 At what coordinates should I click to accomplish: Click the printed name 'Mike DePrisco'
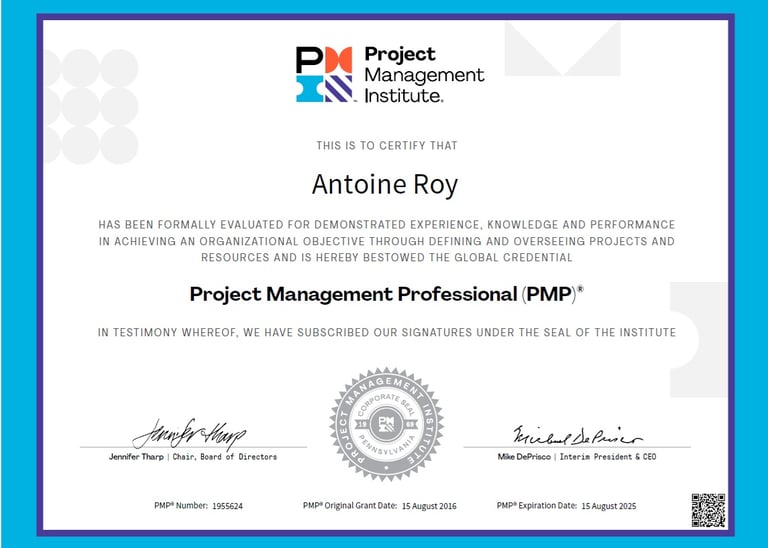524,457
